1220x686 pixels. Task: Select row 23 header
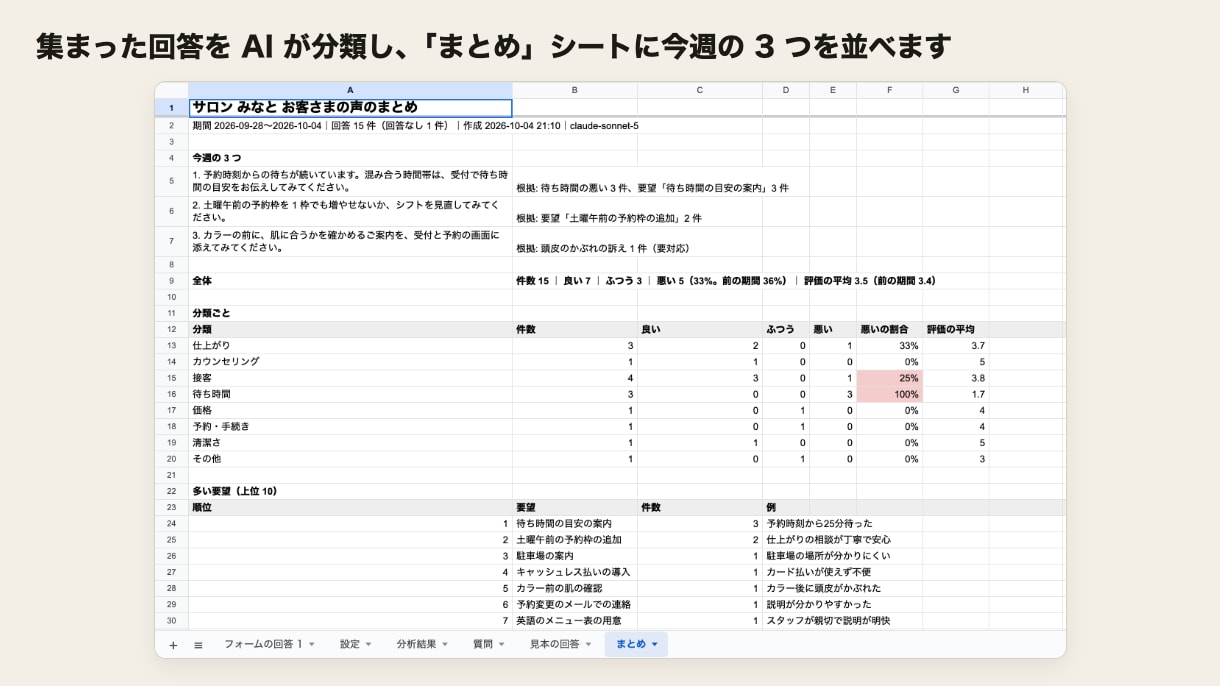[x=172, y=507]
